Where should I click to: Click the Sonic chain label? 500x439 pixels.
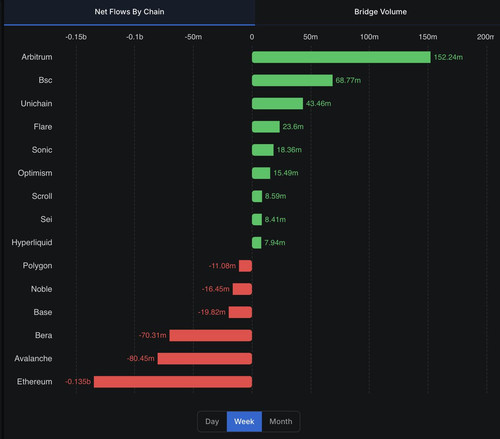click(42, 150)
